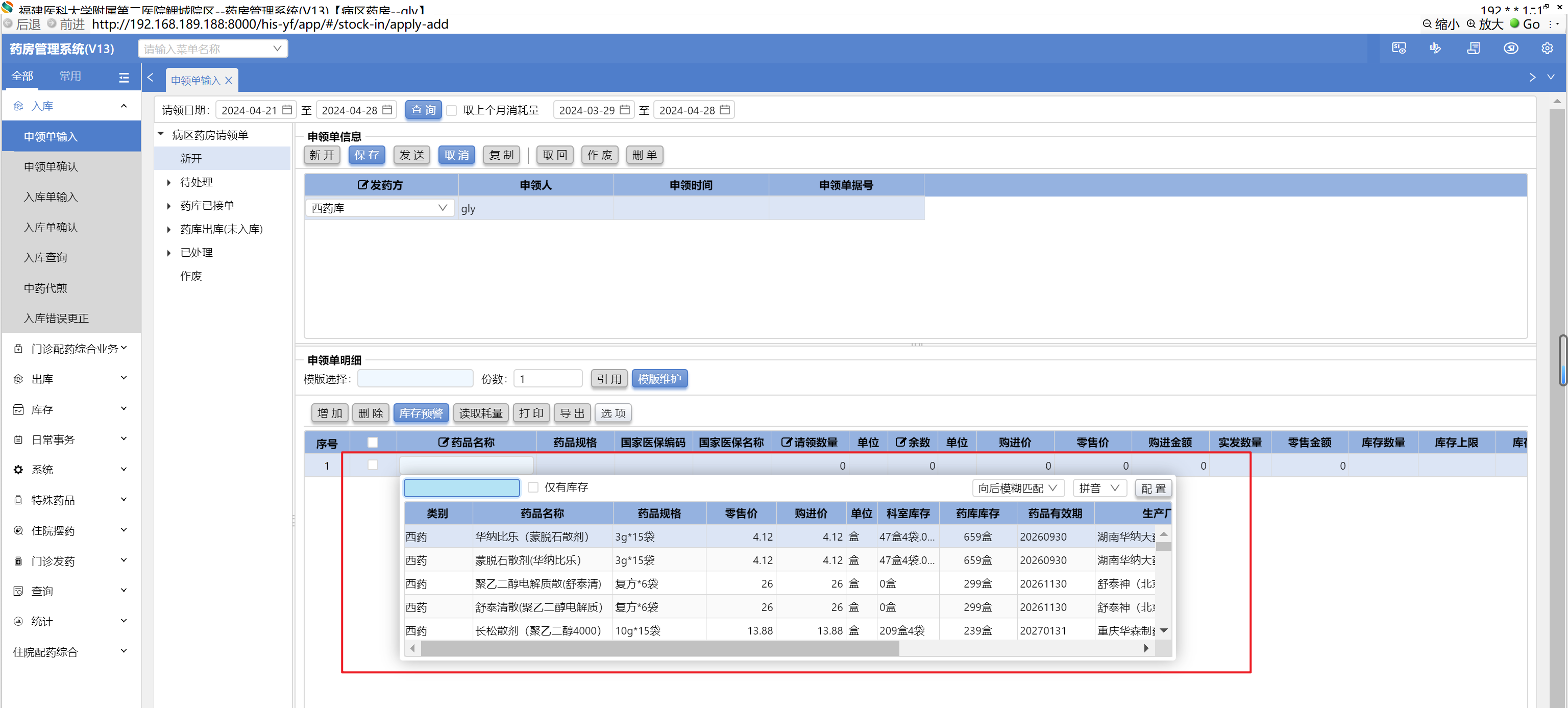Click the settings gear icon in header
1568x708 pixels.
point(1546,48)
